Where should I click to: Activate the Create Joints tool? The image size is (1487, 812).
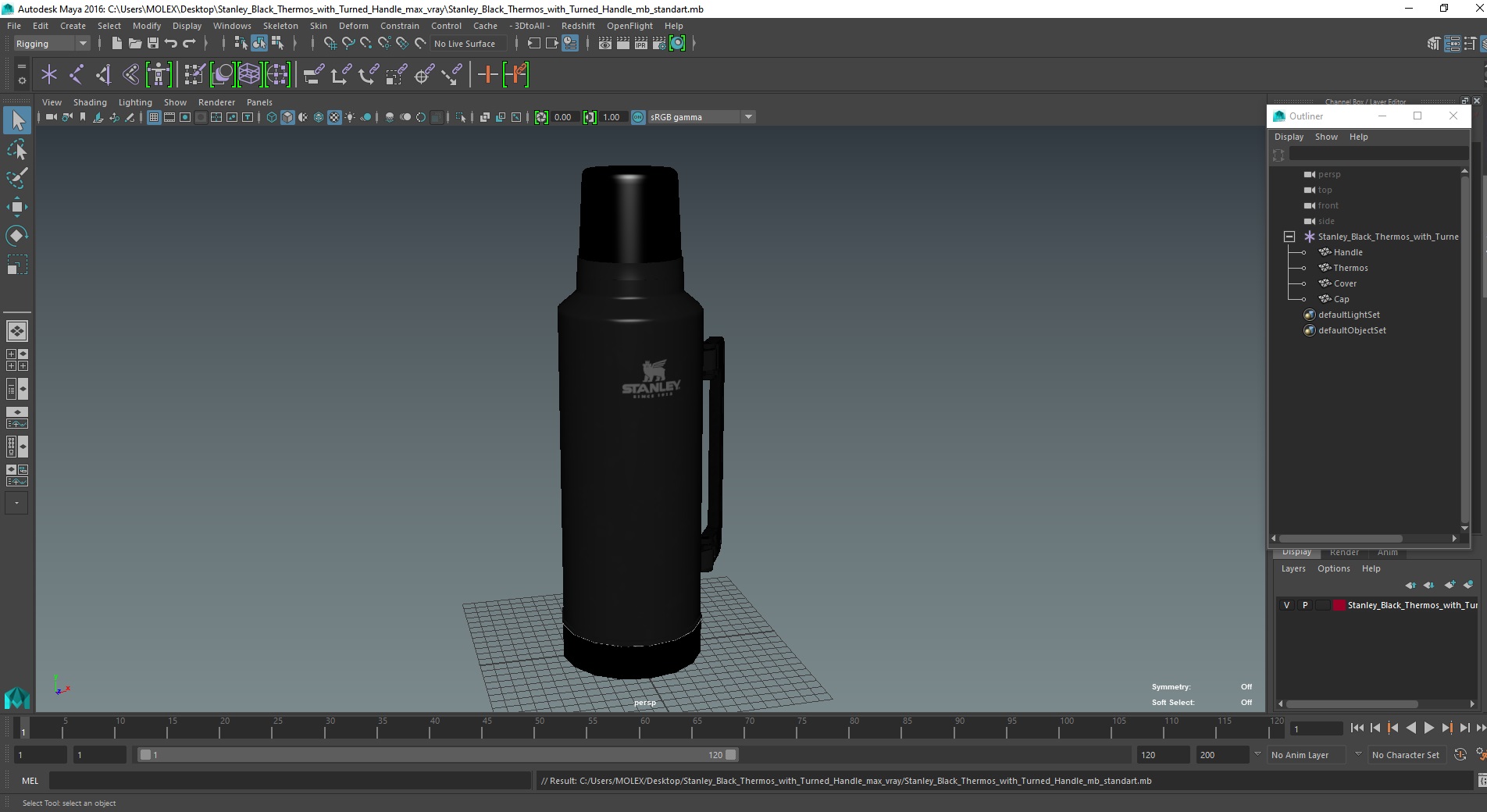pos(77,75)
